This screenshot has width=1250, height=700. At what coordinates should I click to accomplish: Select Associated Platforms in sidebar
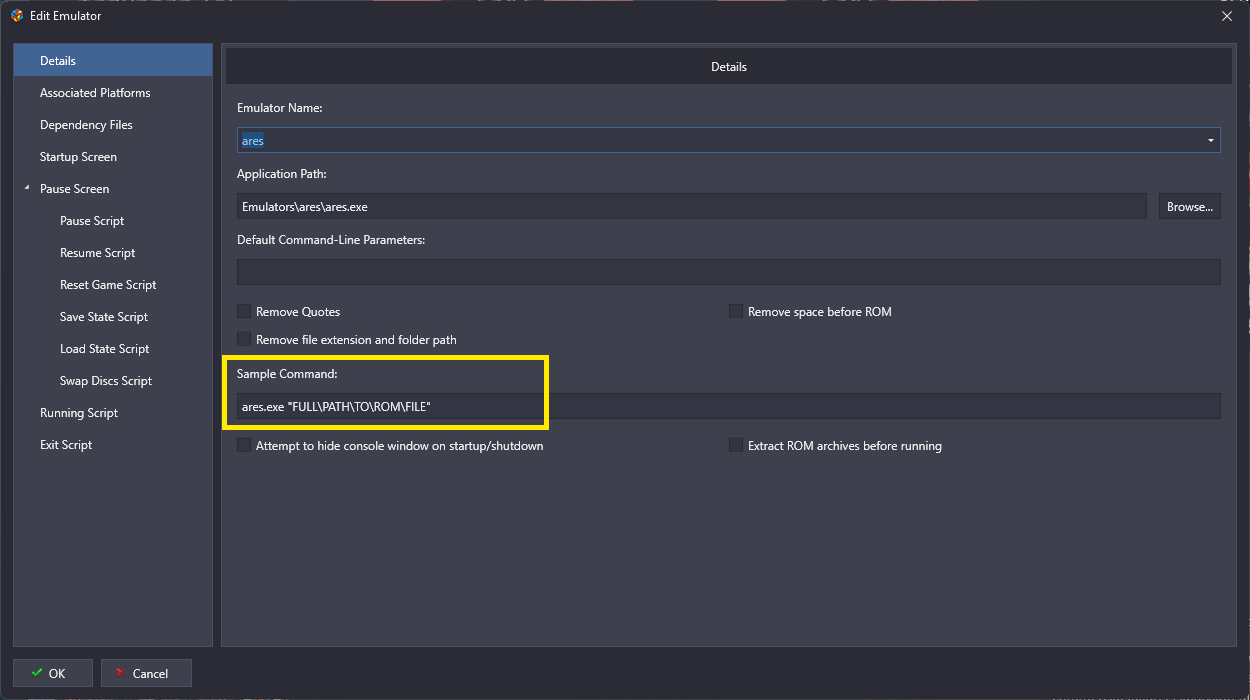[95, 93]
